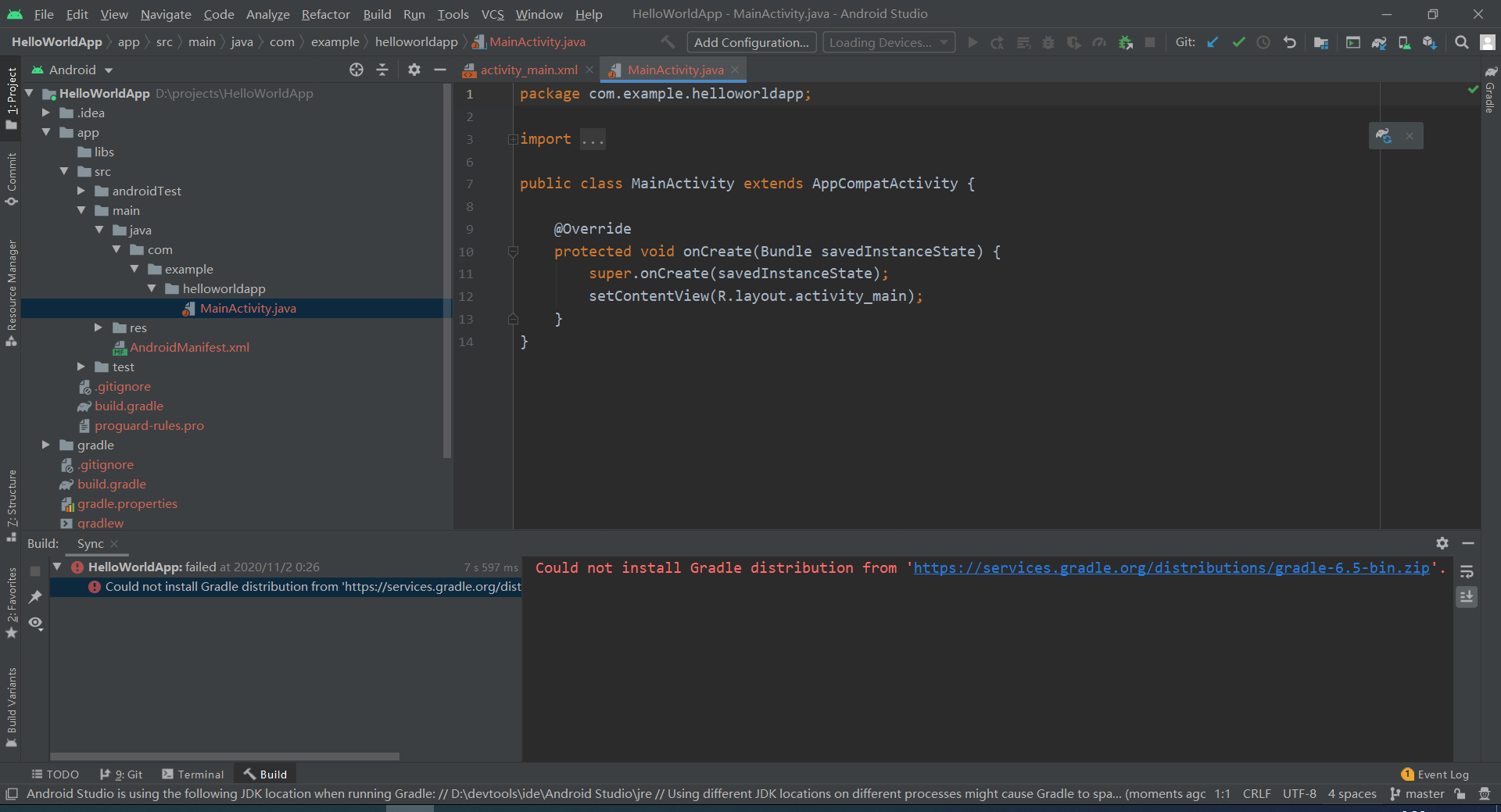Click Select Opened File crosshair icon
Image resolution: width=1501 pixels, height=812 pixels.
tap(356, 70)
